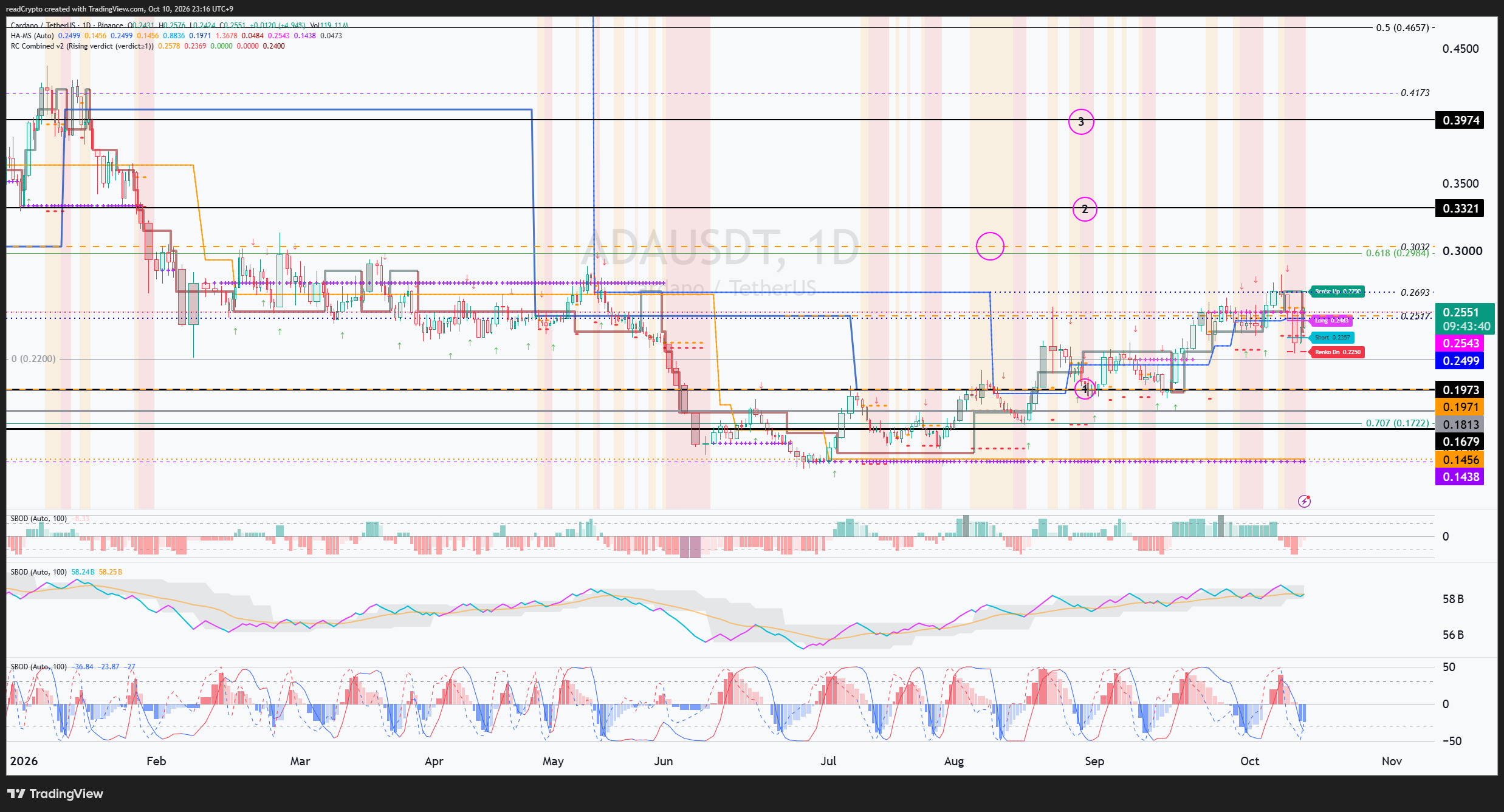The image size is (1504, 812).
Task: Click the RC Combined v2 indicator legend
Action: [82, 46]
